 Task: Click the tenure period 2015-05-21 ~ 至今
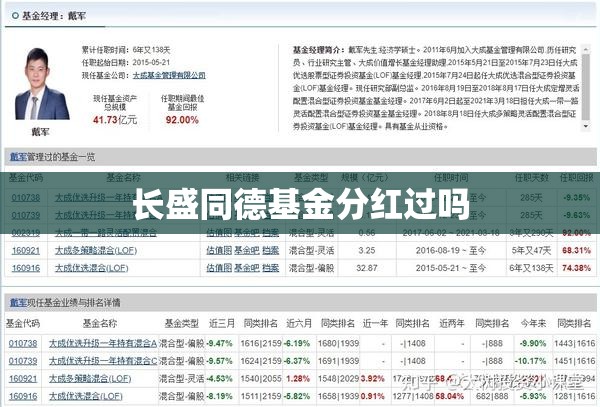[x=451, y=268]
